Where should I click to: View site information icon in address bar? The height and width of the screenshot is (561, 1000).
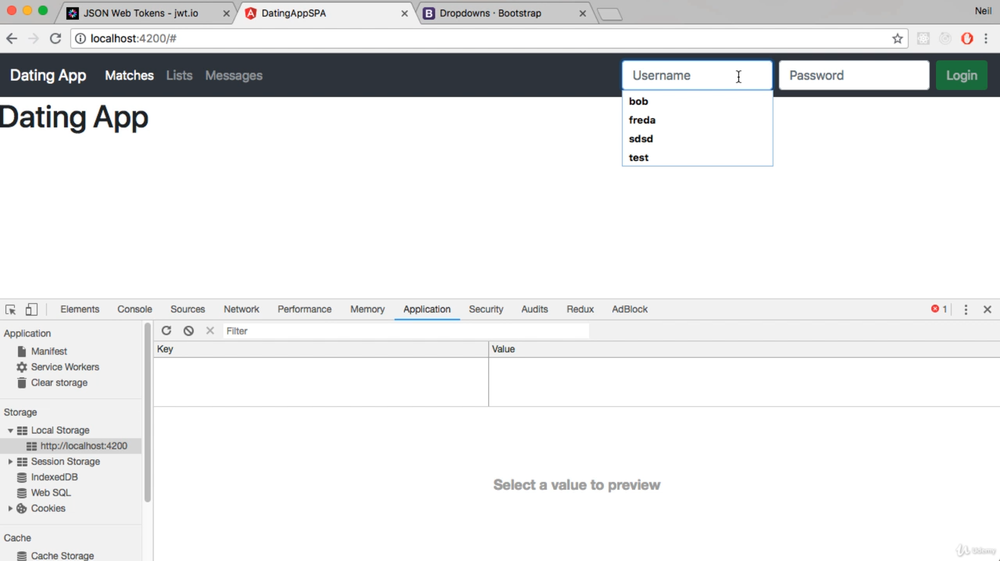80,39
